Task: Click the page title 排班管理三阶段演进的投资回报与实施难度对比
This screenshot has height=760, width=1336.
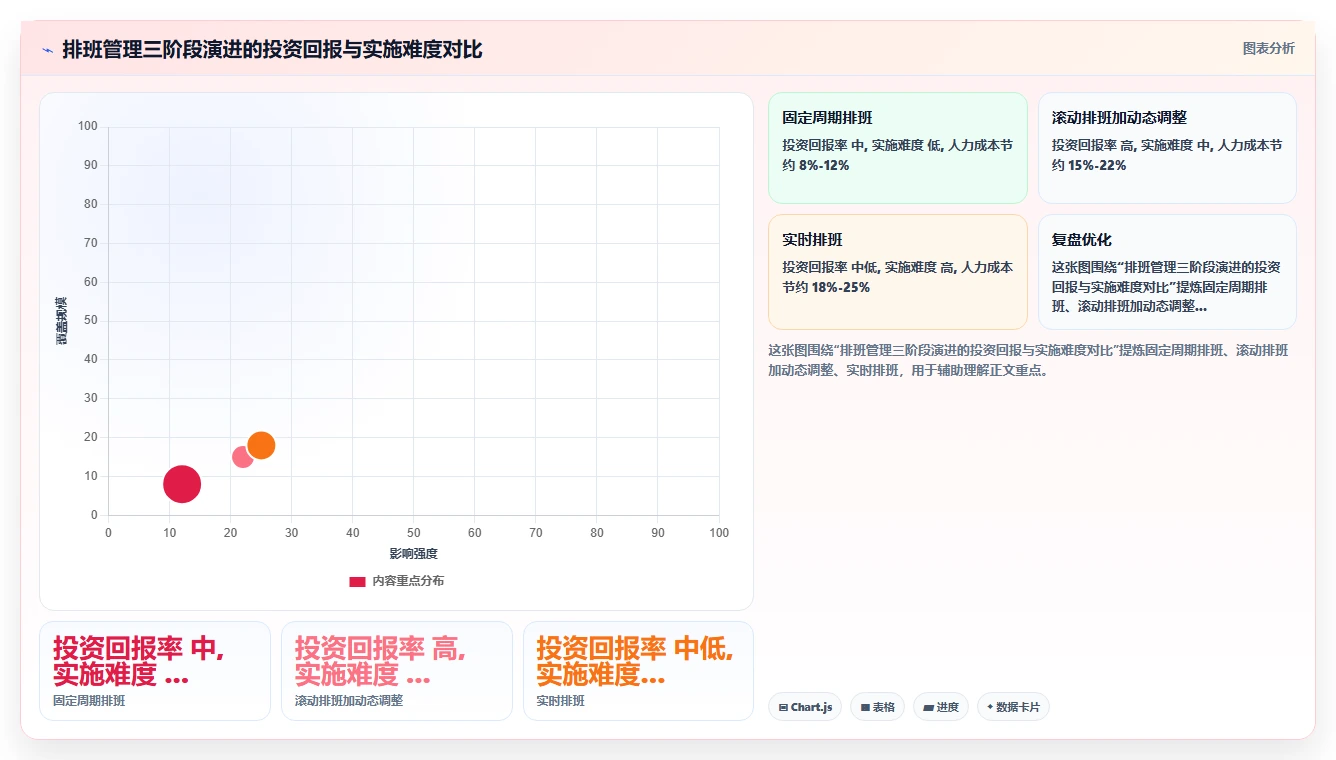Action: [x=272, y=50]
